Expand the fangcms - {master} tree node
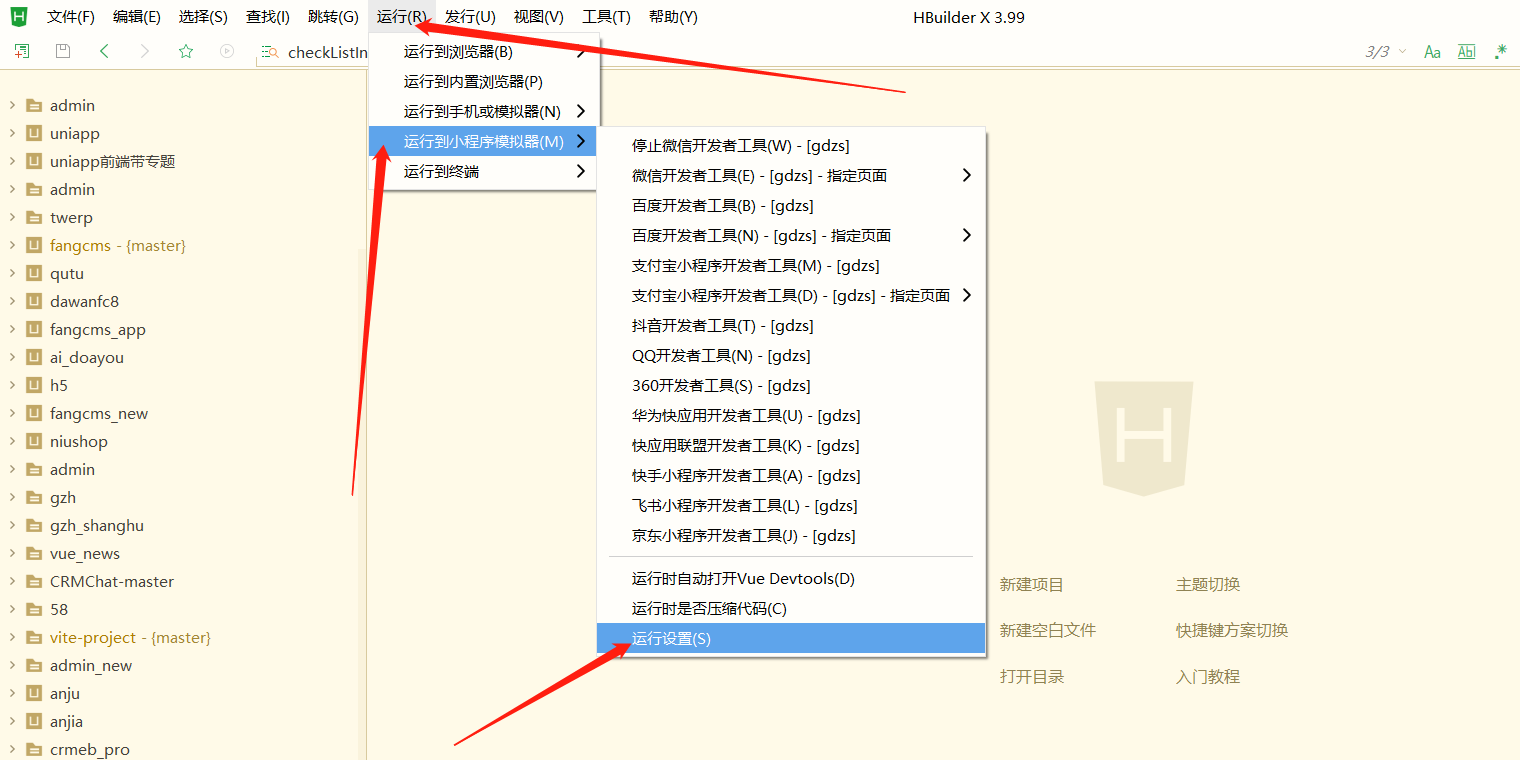This screenshot has height=760, width=1520. pos(12,245)
